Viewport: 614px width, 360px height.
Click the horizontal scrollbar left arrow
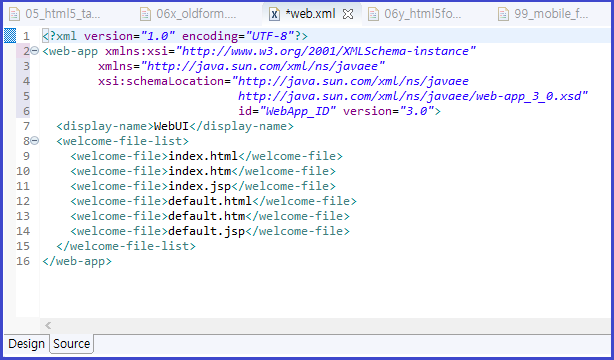point(48,325)
